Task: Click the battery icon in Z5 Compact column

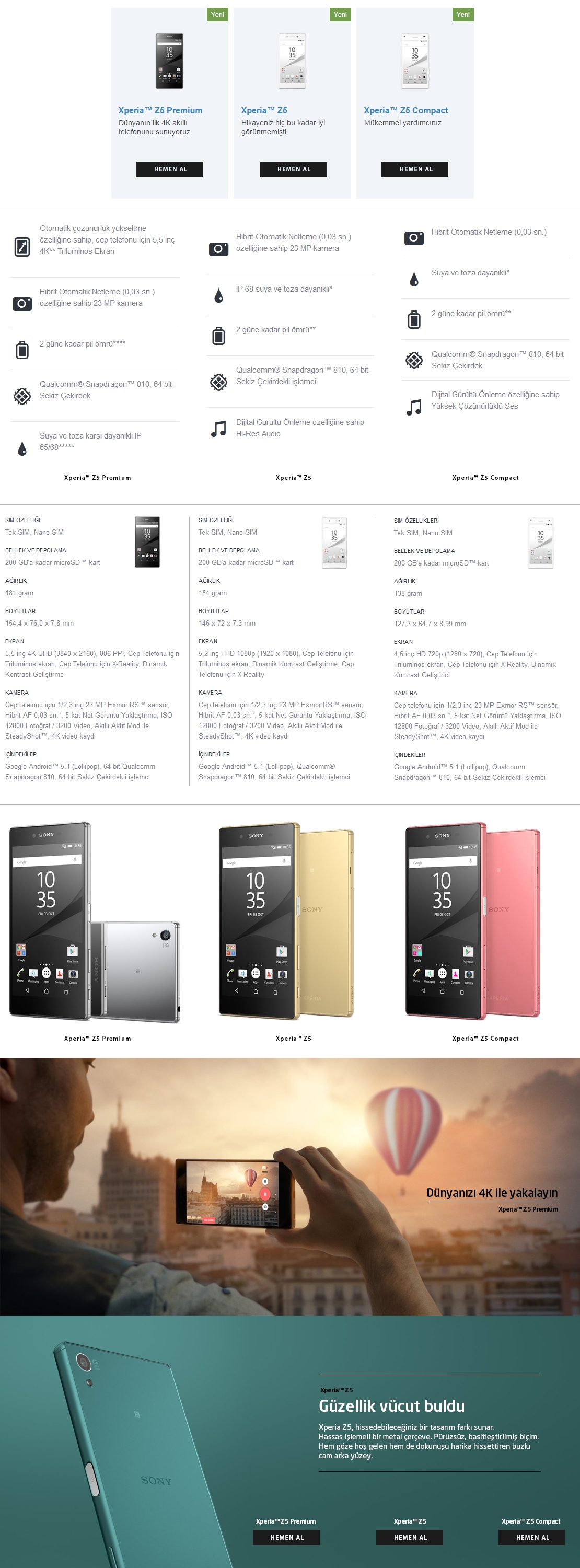Action: pos(414,319)
